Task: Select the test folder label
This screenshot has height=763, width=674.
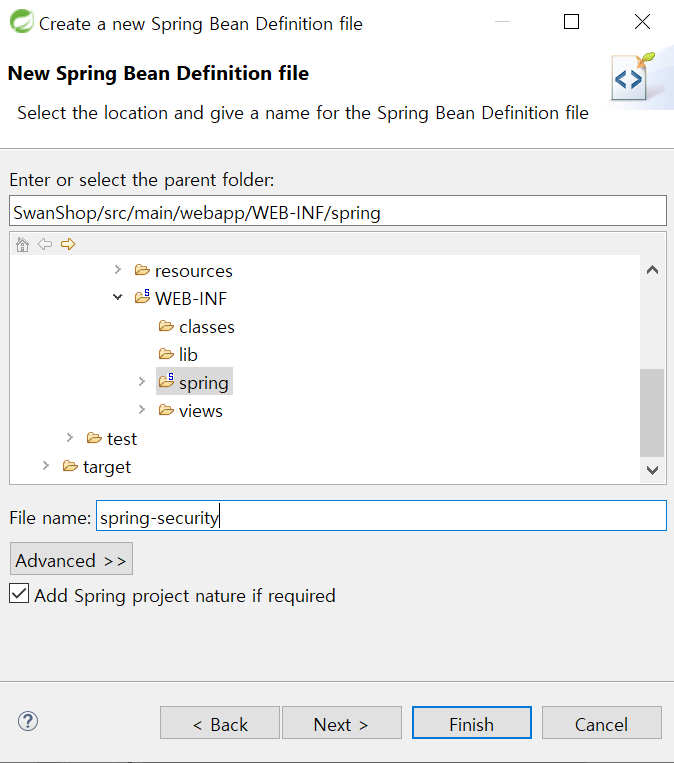Action: click(x=122, y=439)
